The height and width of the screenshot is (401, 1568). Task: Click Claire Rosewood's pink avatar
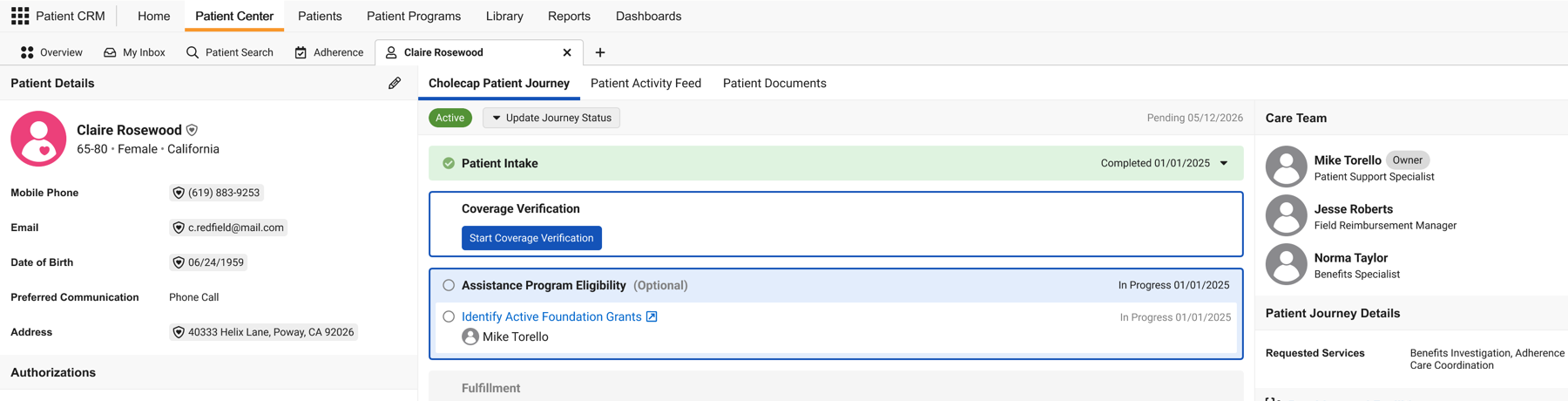point(38,139)
